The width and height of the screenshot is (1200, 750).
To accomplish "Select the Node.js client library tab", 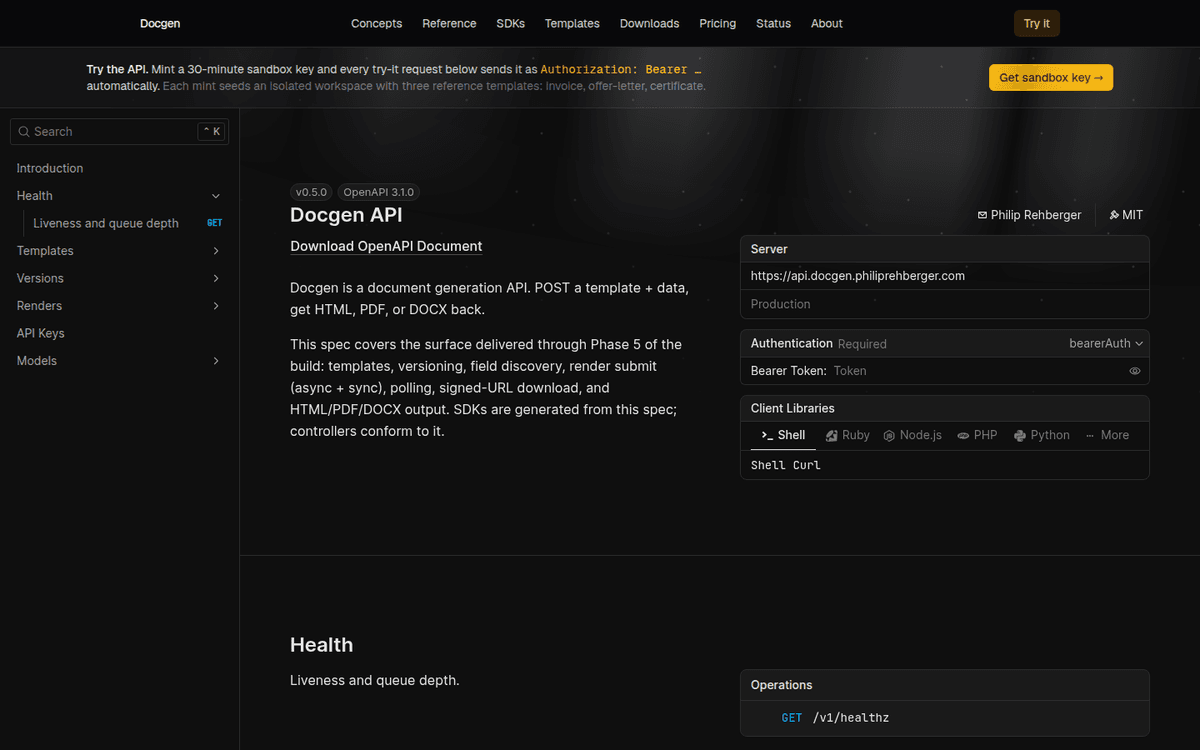I will pos(912,435).
